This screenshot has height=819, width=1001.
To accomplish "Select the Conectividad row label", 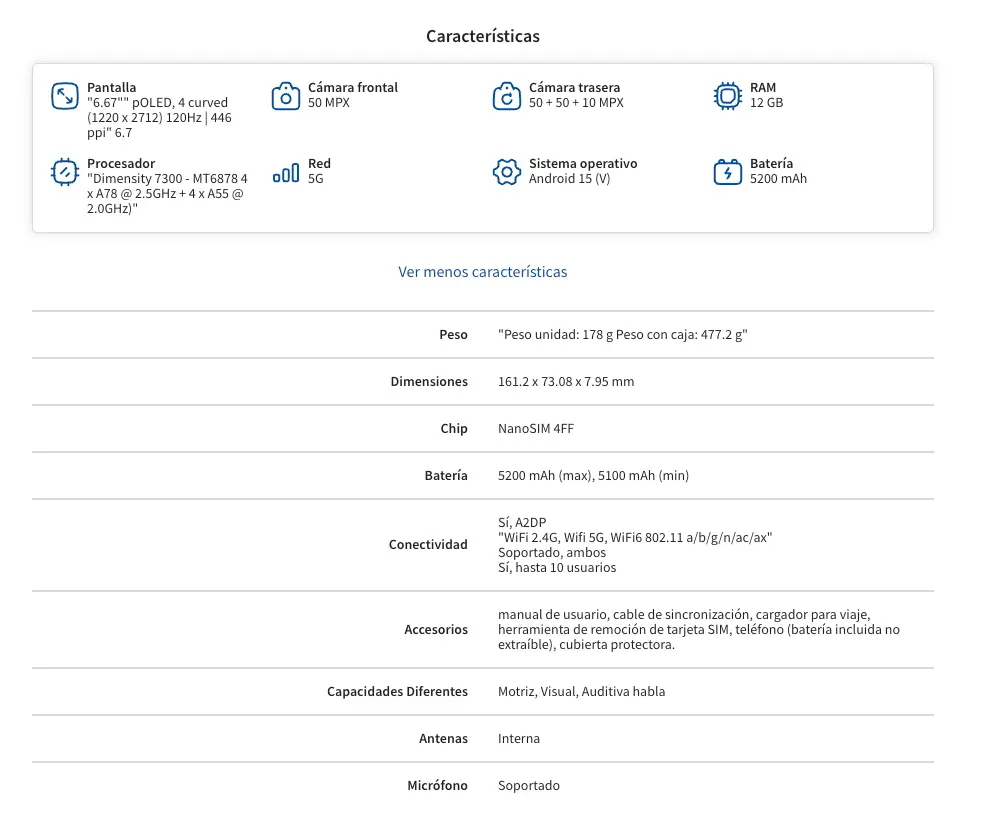I will [x=428, y=545].
